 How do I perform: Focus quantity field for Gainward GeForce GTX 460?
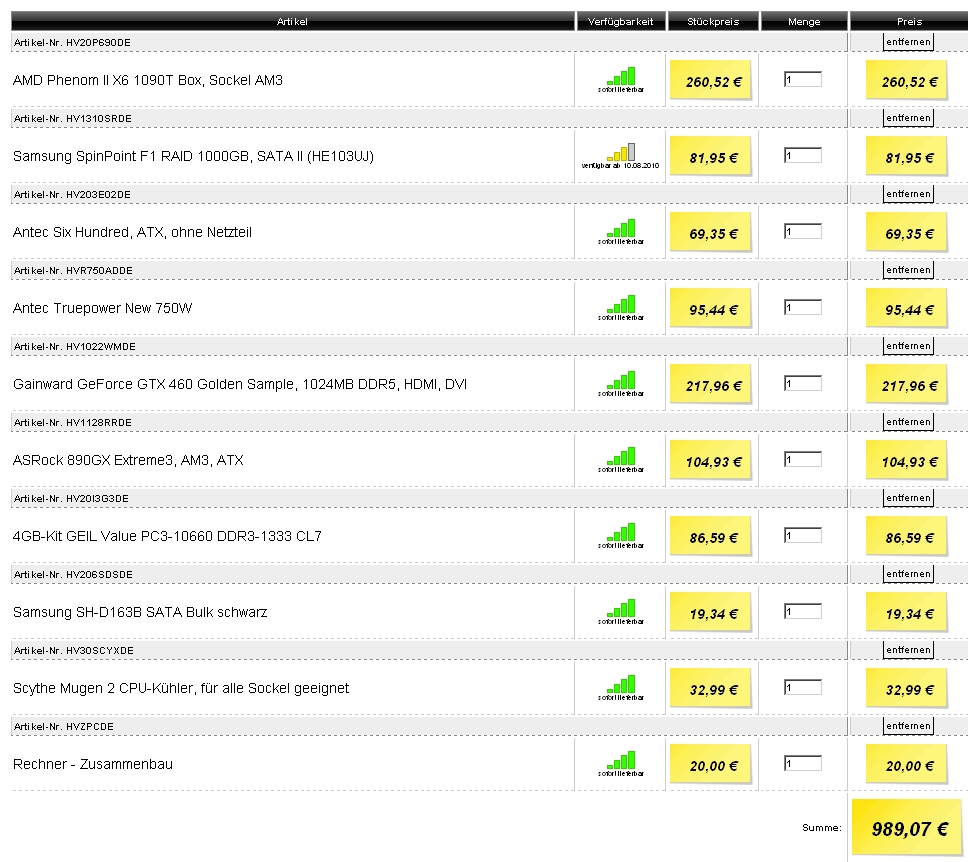pyautogui.click(x=803, y=383)
